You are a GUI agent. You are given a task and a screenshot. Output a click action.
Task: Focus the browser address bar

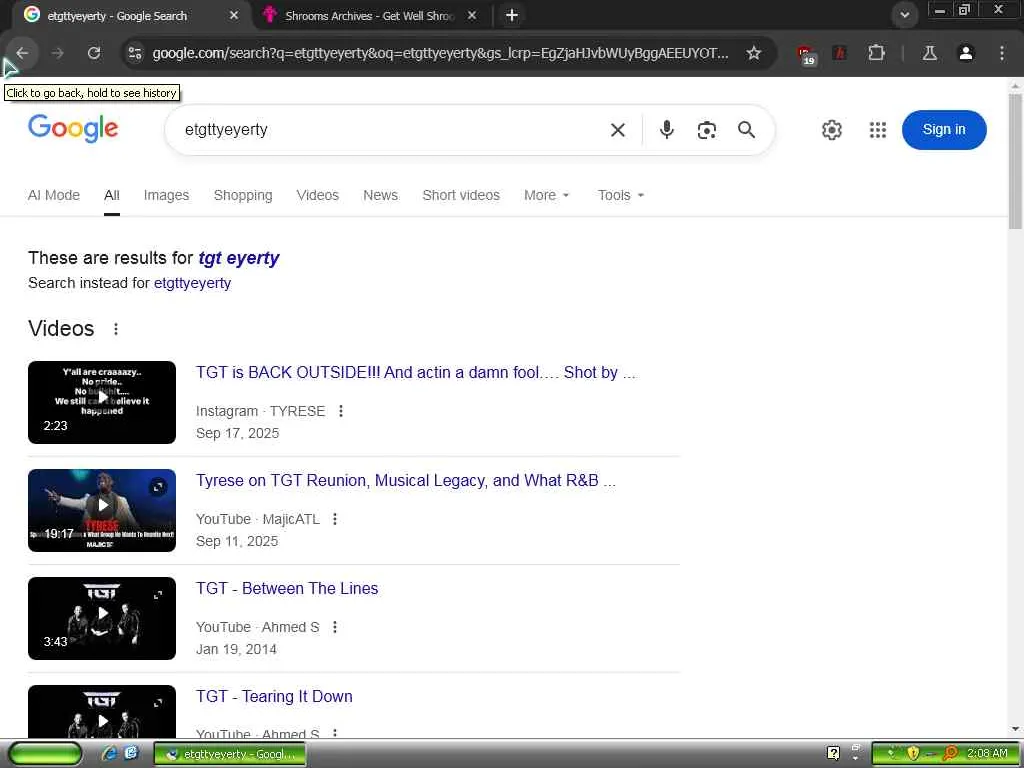(440, 53)
